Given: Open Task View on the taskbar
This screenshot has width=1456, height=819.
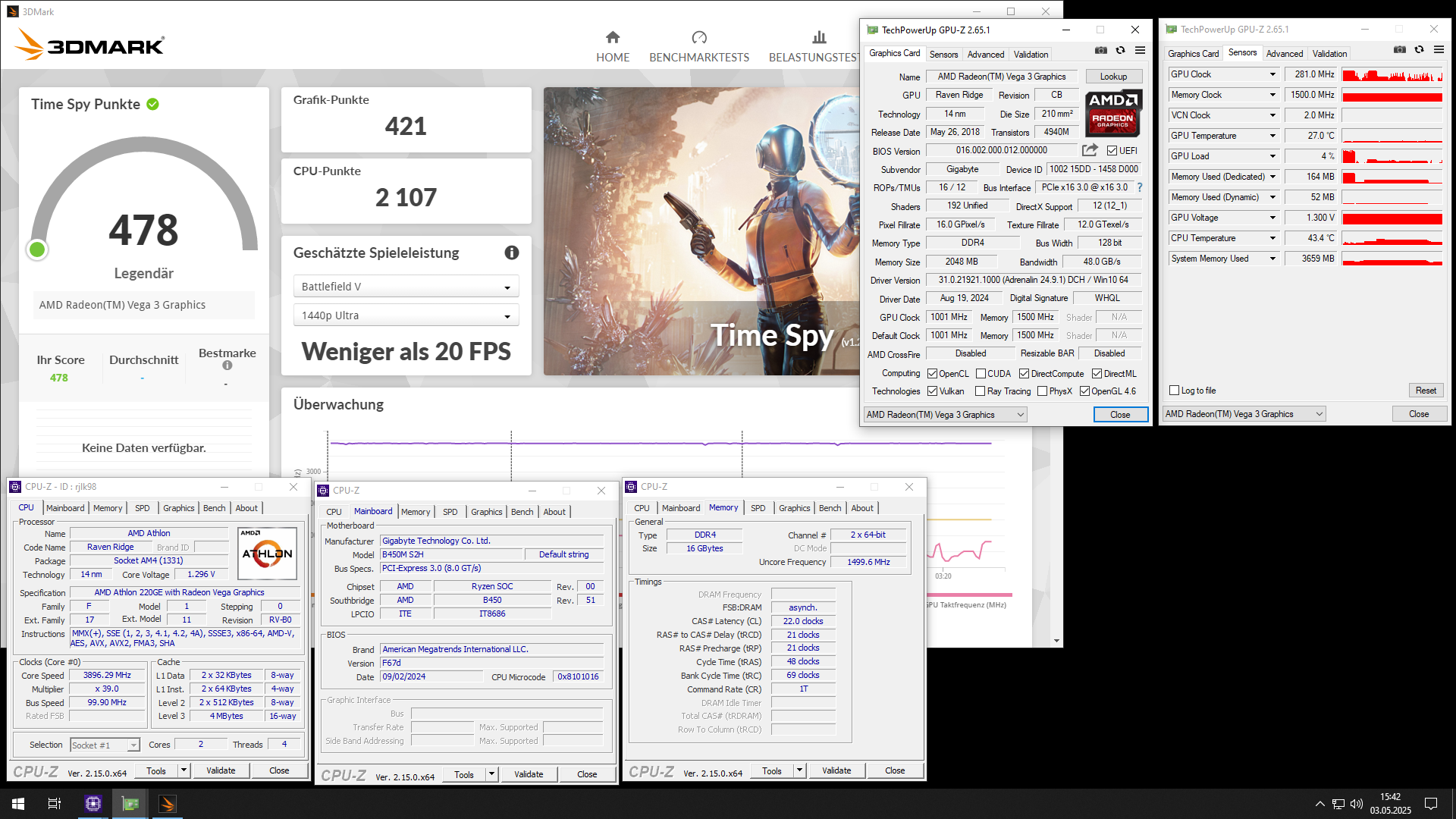Looking at the screenshot, I should pos(55,804).
